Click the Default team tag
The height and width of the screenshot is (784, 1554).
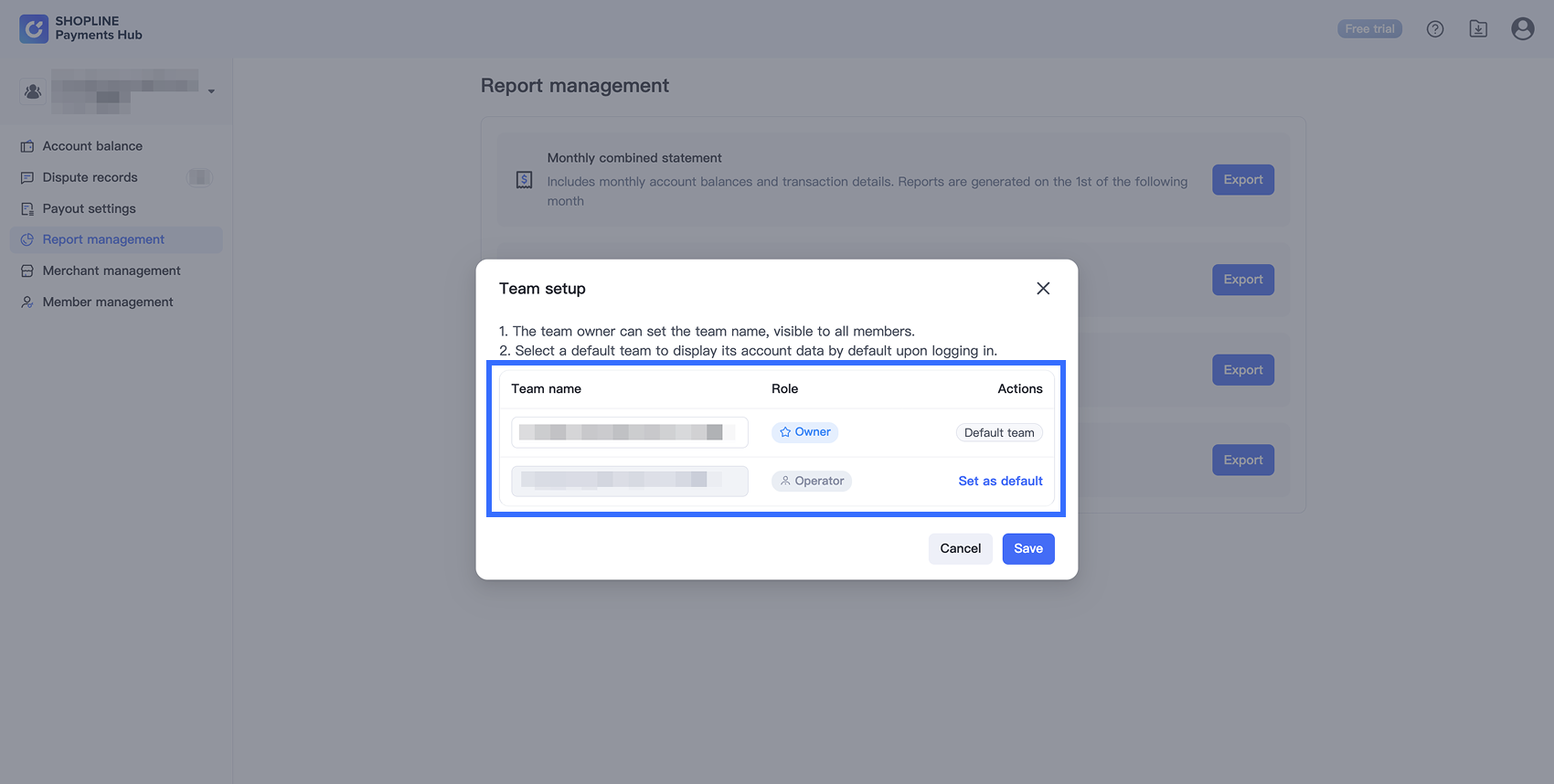[x=999, y=432]
